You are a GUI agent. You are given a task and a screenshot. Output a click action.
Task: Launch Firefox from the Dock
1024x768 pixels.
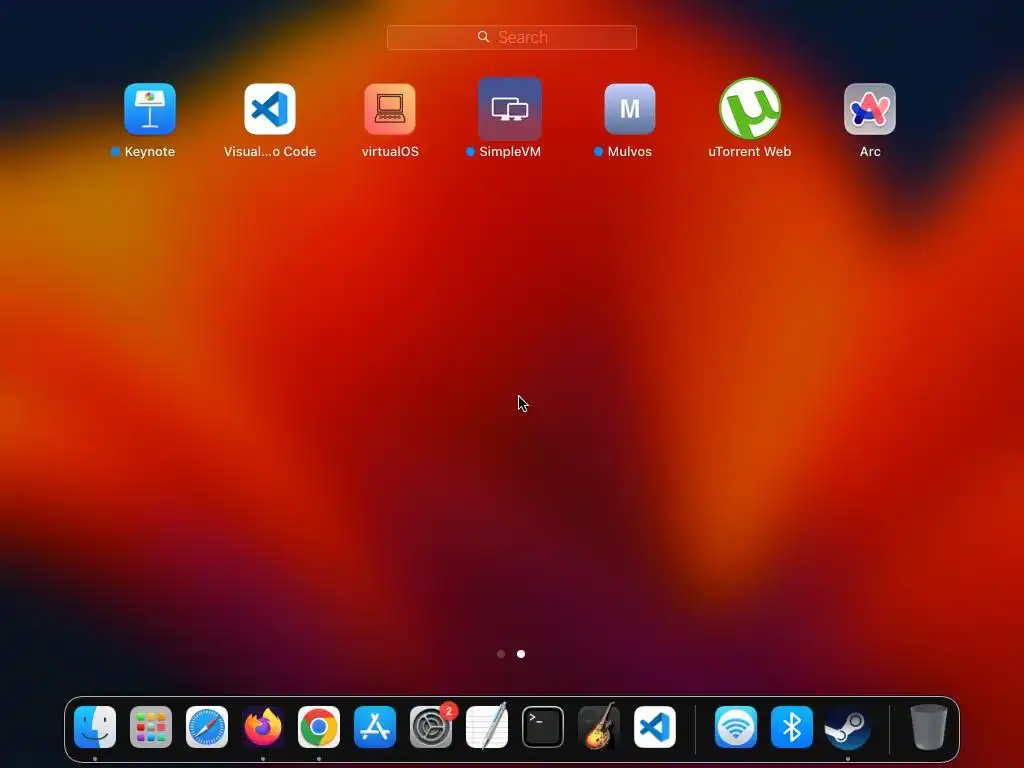(263, 727)
